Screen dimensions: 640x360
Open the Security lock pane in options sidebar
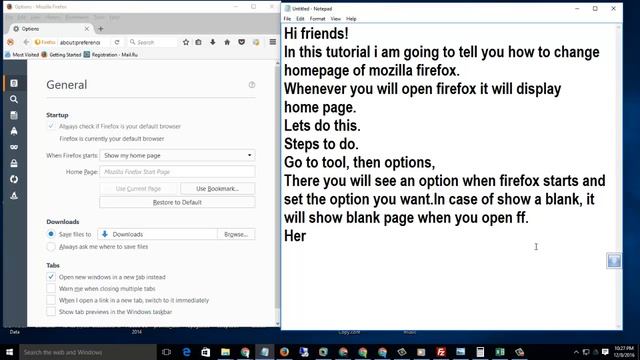pos(14,163)
